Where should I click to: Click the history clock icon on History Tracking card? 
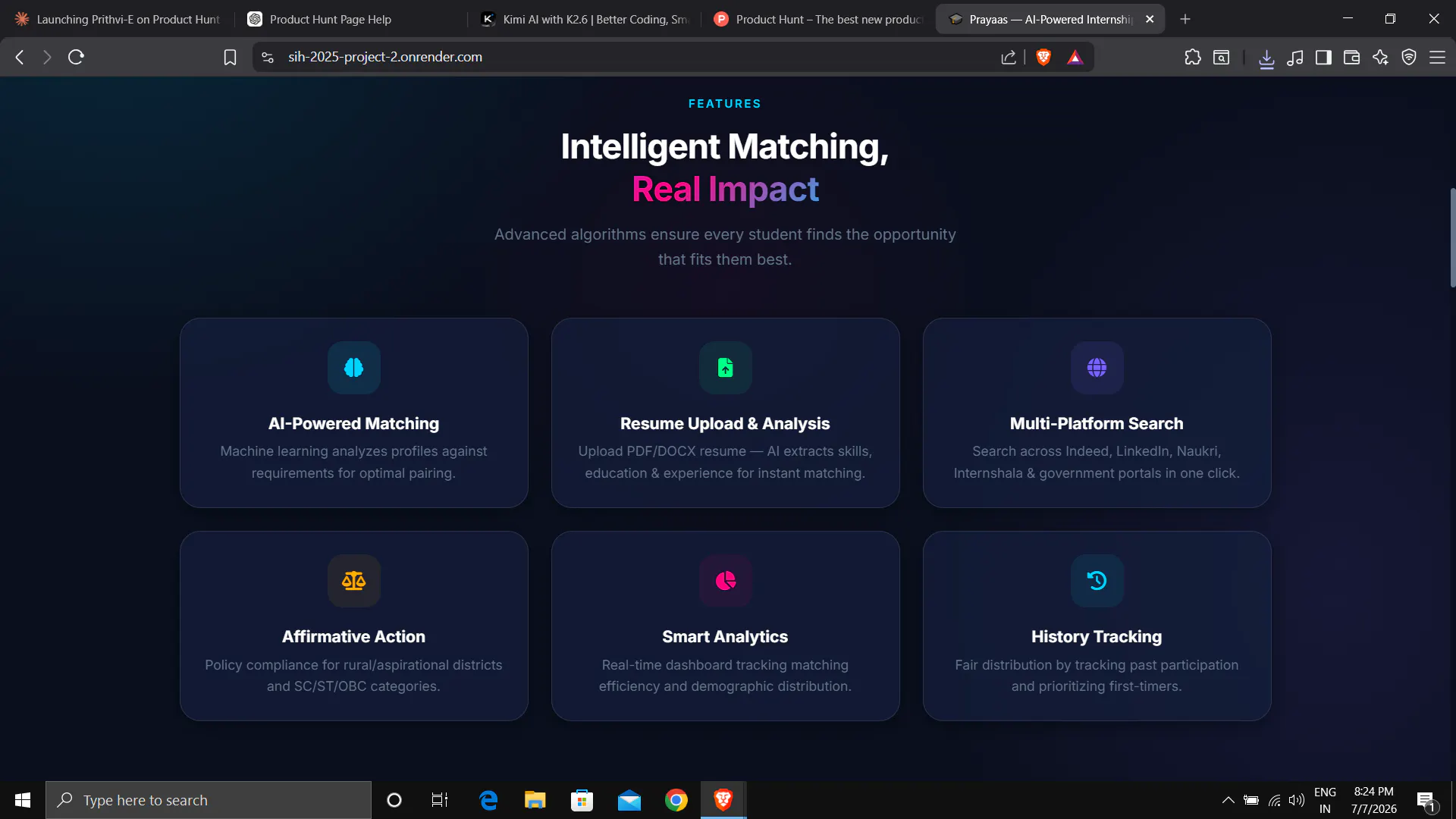point(1097,581)
